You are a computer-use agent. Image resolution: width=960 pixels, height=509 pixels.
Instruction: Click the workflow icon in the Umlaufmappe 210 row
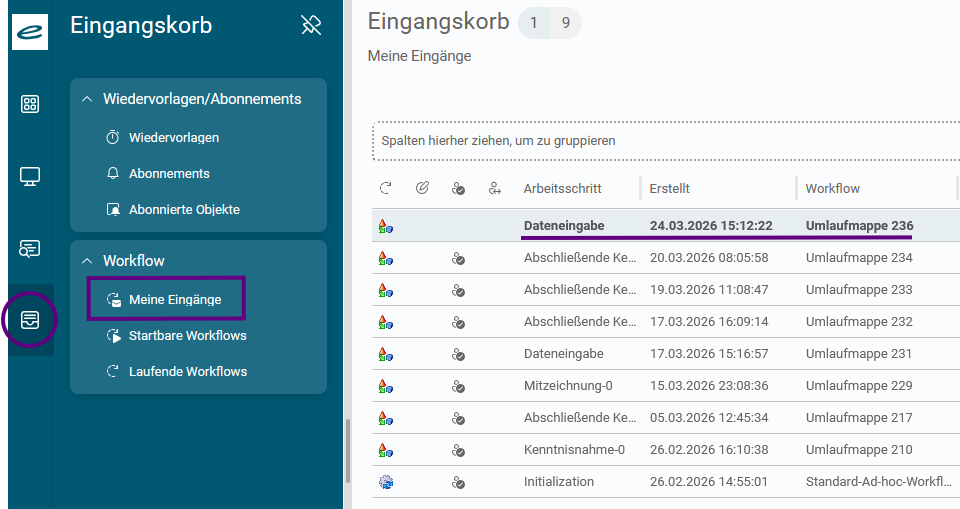[x=386, y=450]
